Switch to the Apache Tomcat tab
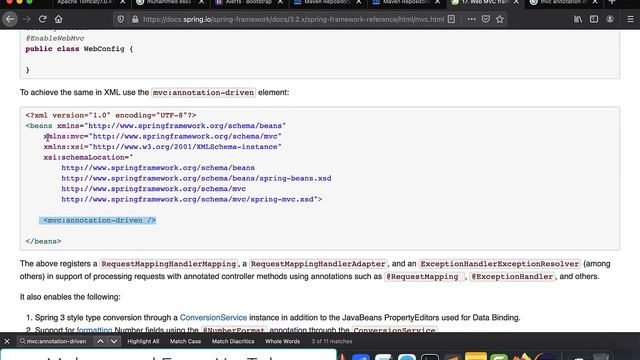 (85, 2)
